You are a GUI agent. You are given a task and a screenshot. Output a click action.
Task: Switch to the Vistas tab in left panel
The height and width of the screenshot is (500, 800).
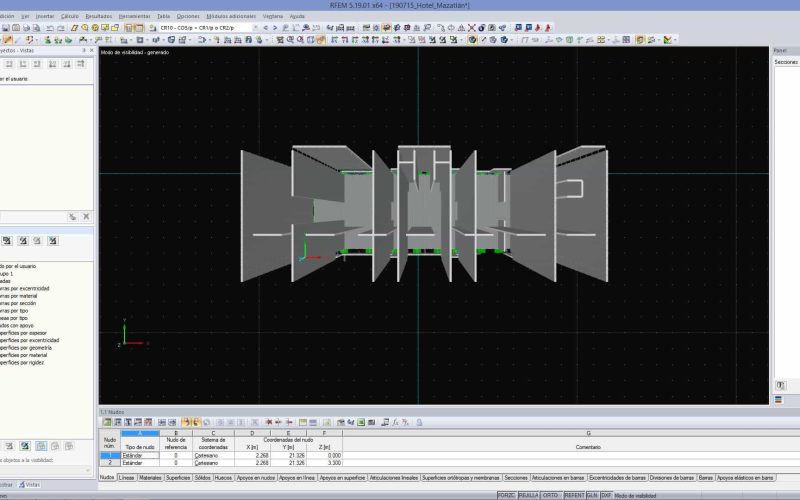pyautogui.click(x=30, y=485)
